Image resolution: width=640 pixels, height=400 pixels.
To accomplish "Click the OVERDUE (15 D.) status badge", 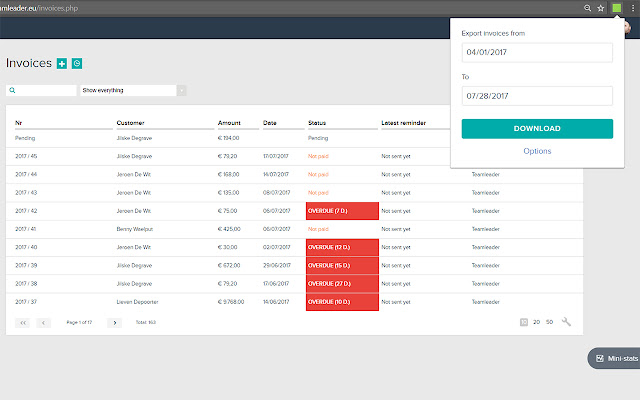I will pos(342,265).
